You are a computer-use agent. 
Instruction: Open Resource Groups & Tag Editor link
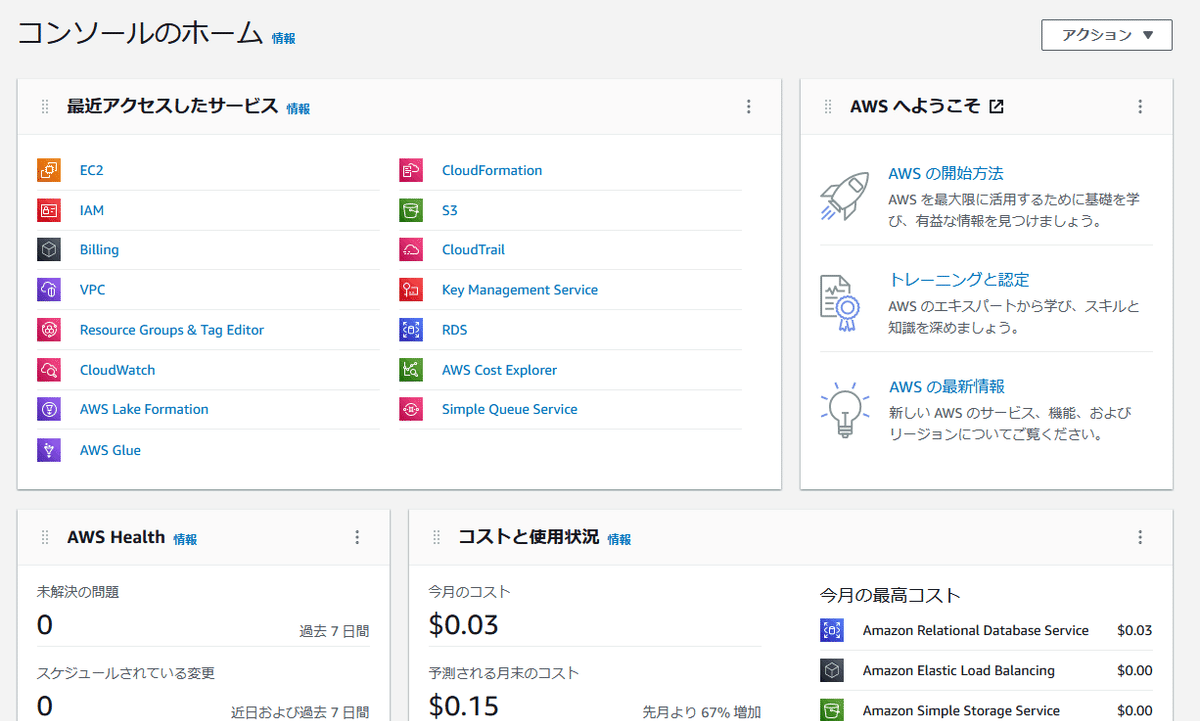pyautogui.click(x=172, y=330)
